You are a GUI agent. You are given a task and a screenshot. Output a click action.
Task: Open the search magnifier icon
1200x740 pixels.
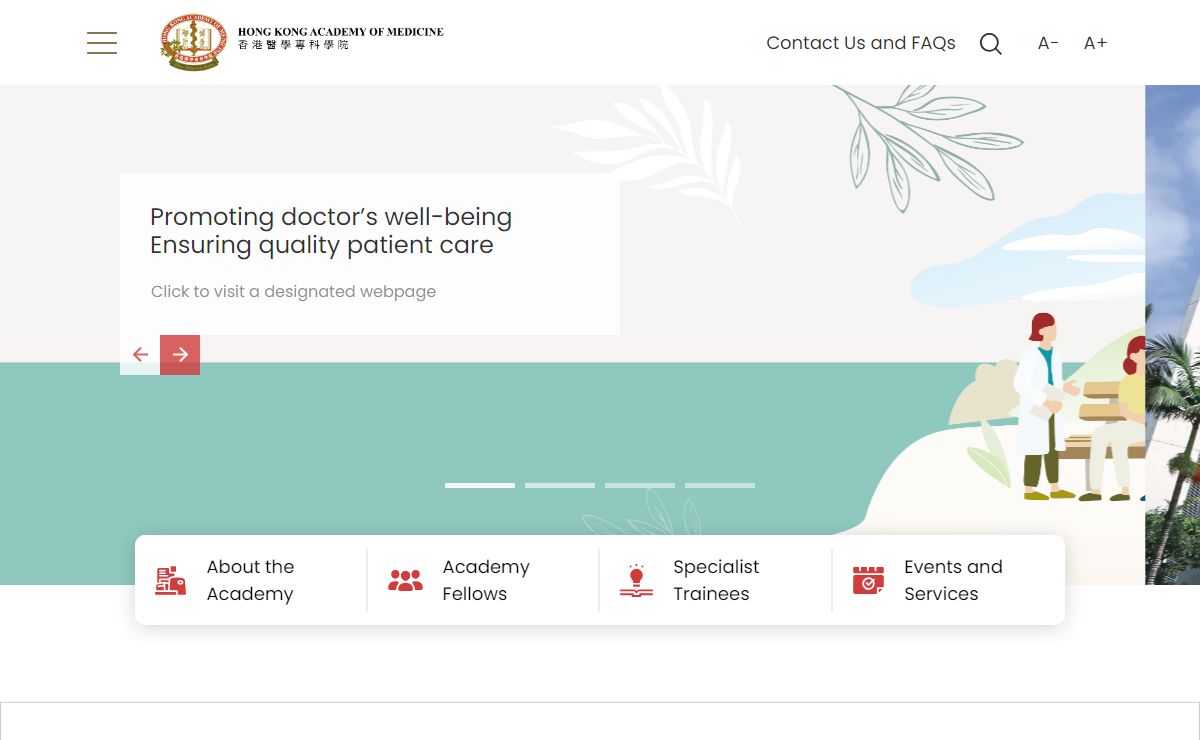coord(990,44)
